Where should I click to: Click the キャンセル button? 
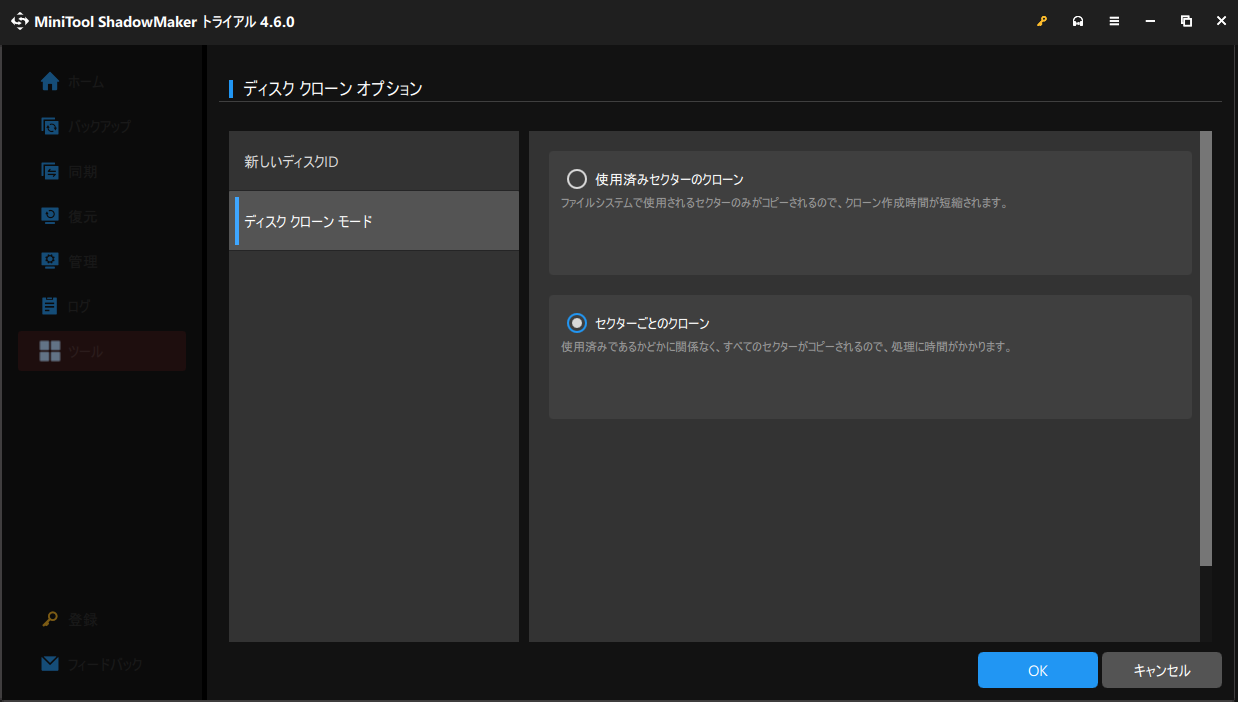(x=1162, y=670)
